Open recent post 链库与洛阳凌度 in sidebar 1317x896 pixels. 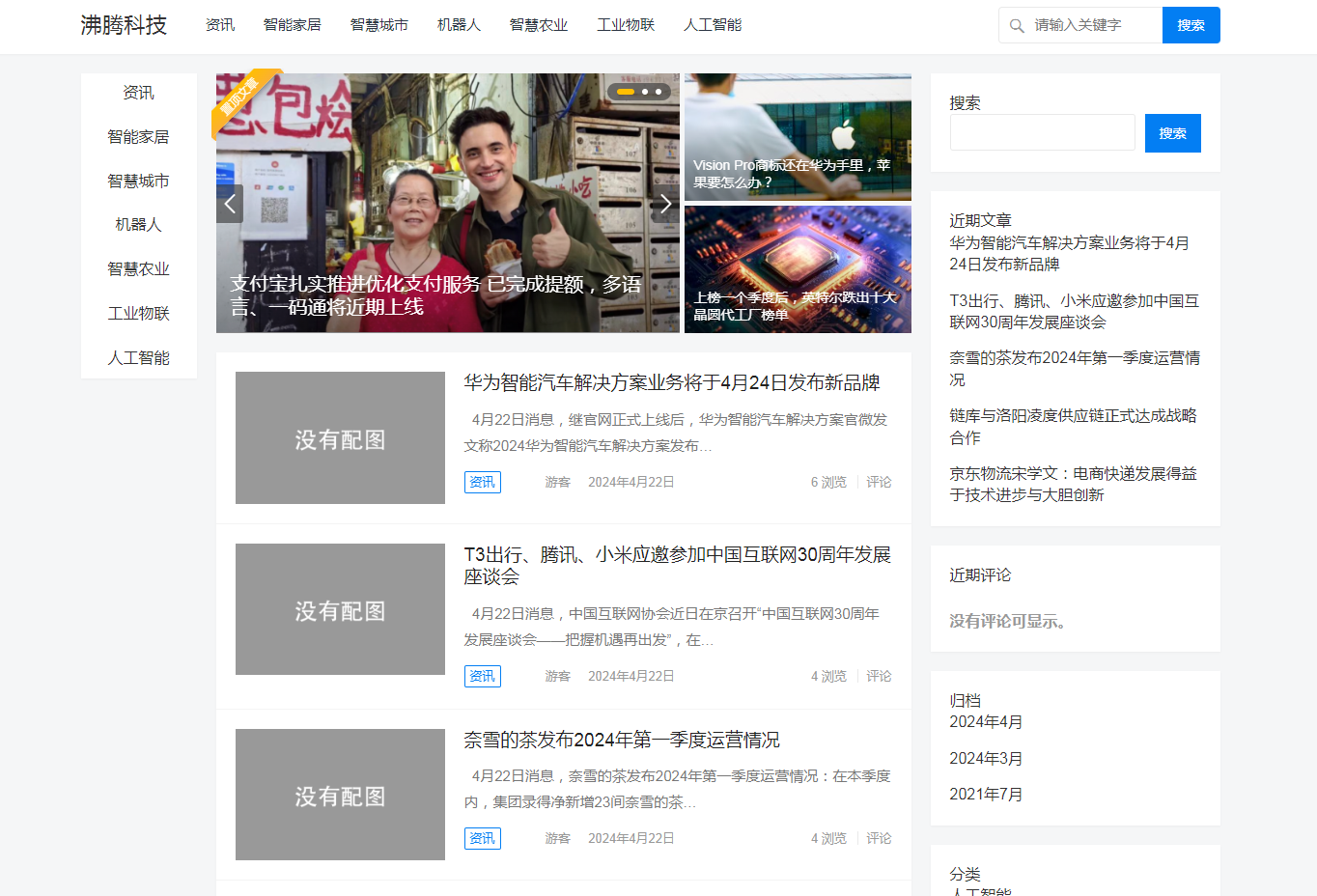click(1073, 427)
